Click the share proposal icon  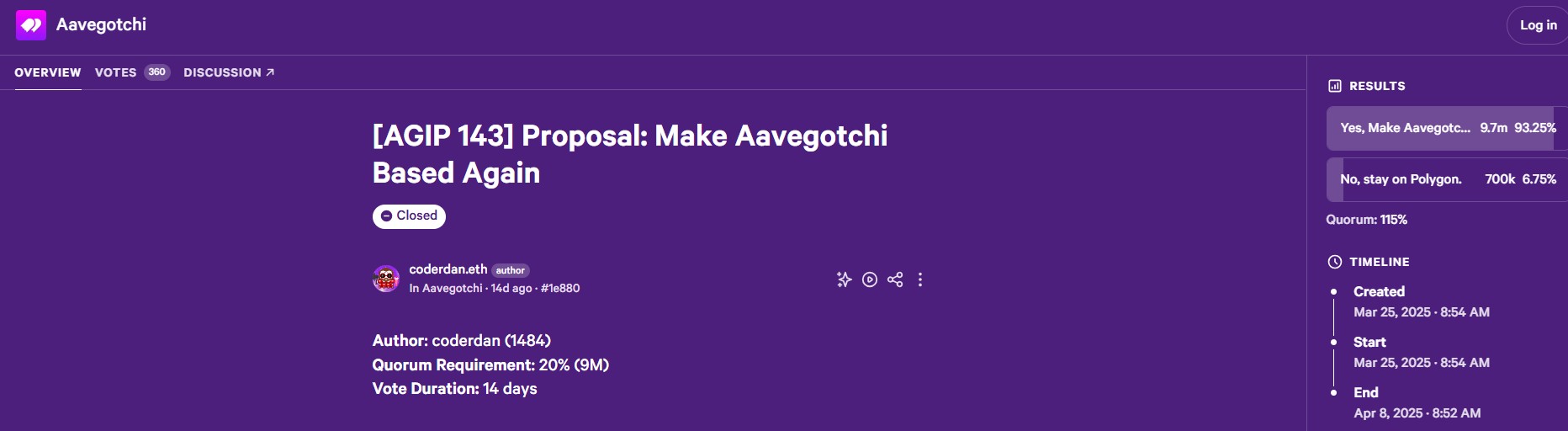pyautogui.click(x=895, y=279)
